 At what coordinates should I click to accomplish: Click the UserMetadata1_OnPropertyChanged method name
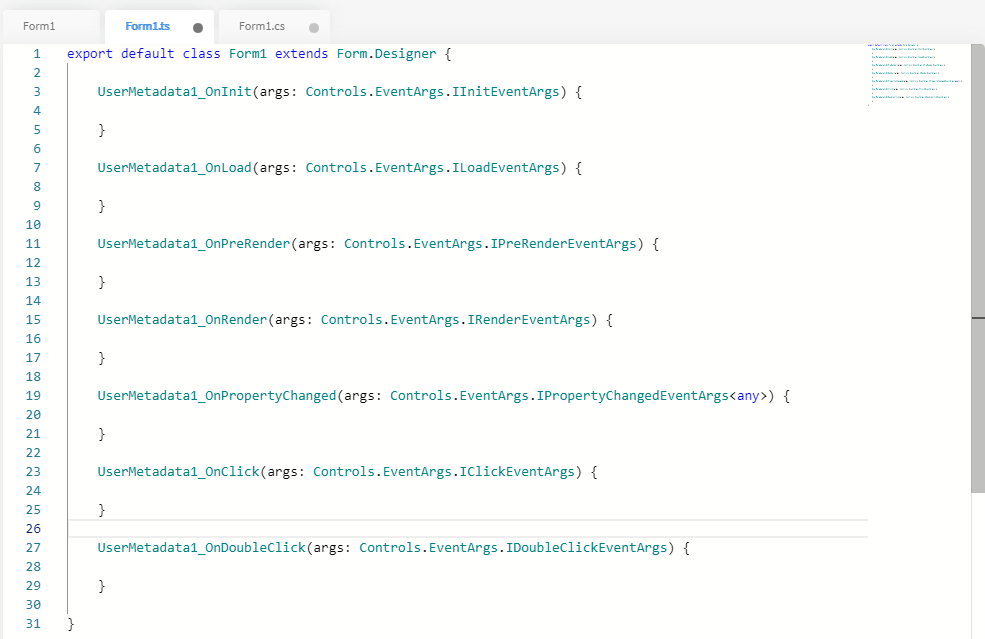coord(216,396)
